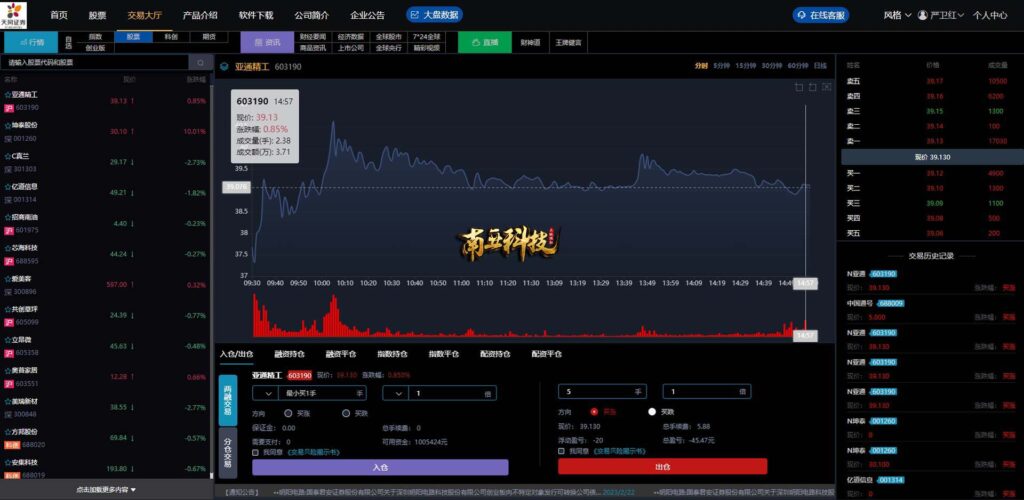Toggle the favorite star for 爱美客
Image resolution: width=1024 pixels, height=500 pixels.
click(x=8, y=279)
